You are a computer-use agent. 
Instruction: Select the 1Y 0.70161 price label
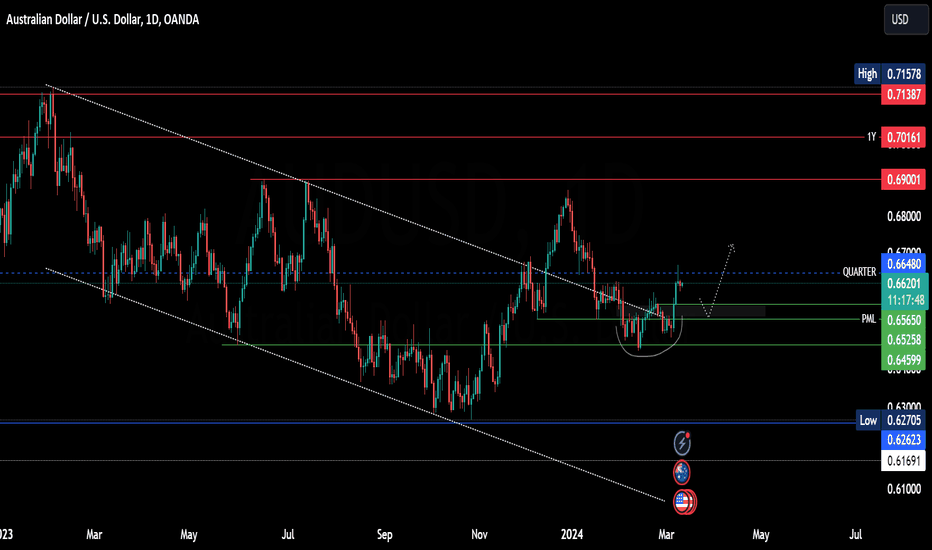[x=903, y=137]
